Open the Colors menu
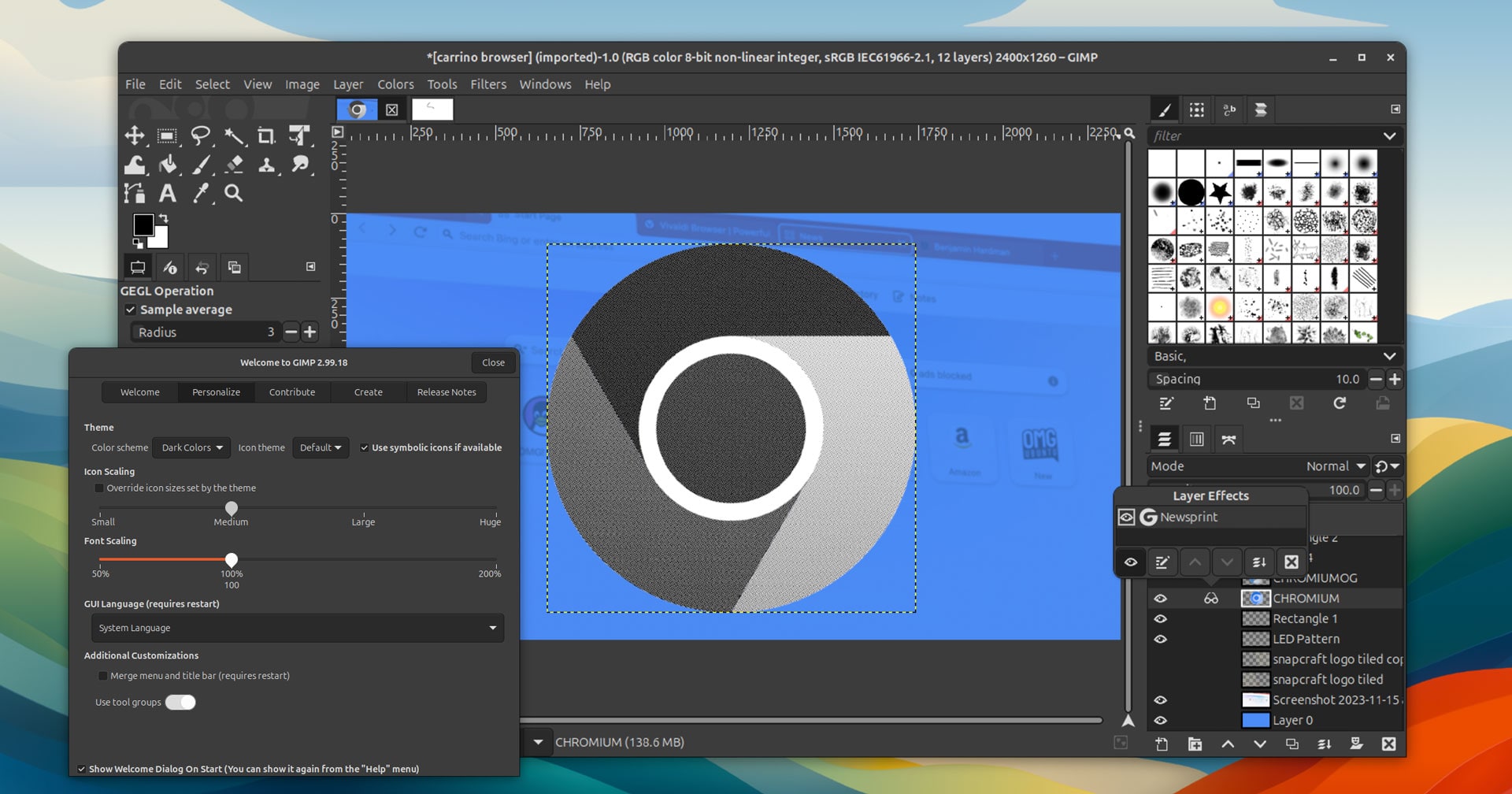This screenshot has width=1512, height=794. pos(395,84)
